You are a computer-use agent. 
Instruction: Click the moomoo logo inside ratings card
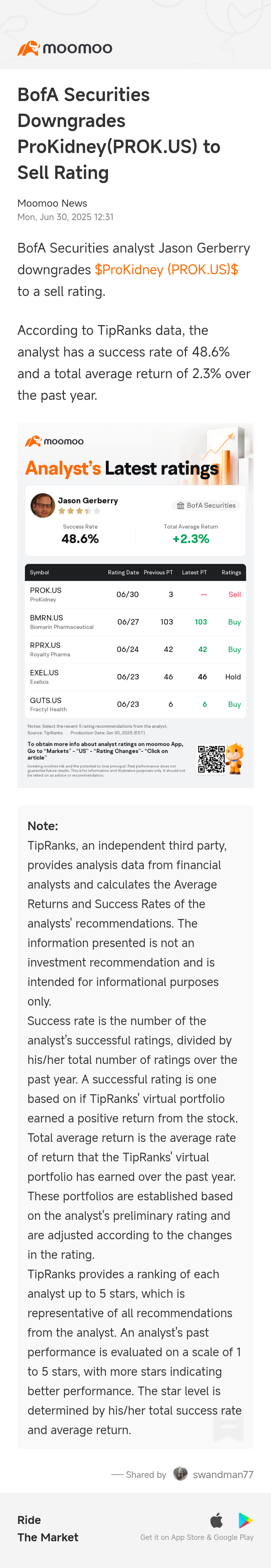click(54, 441)
